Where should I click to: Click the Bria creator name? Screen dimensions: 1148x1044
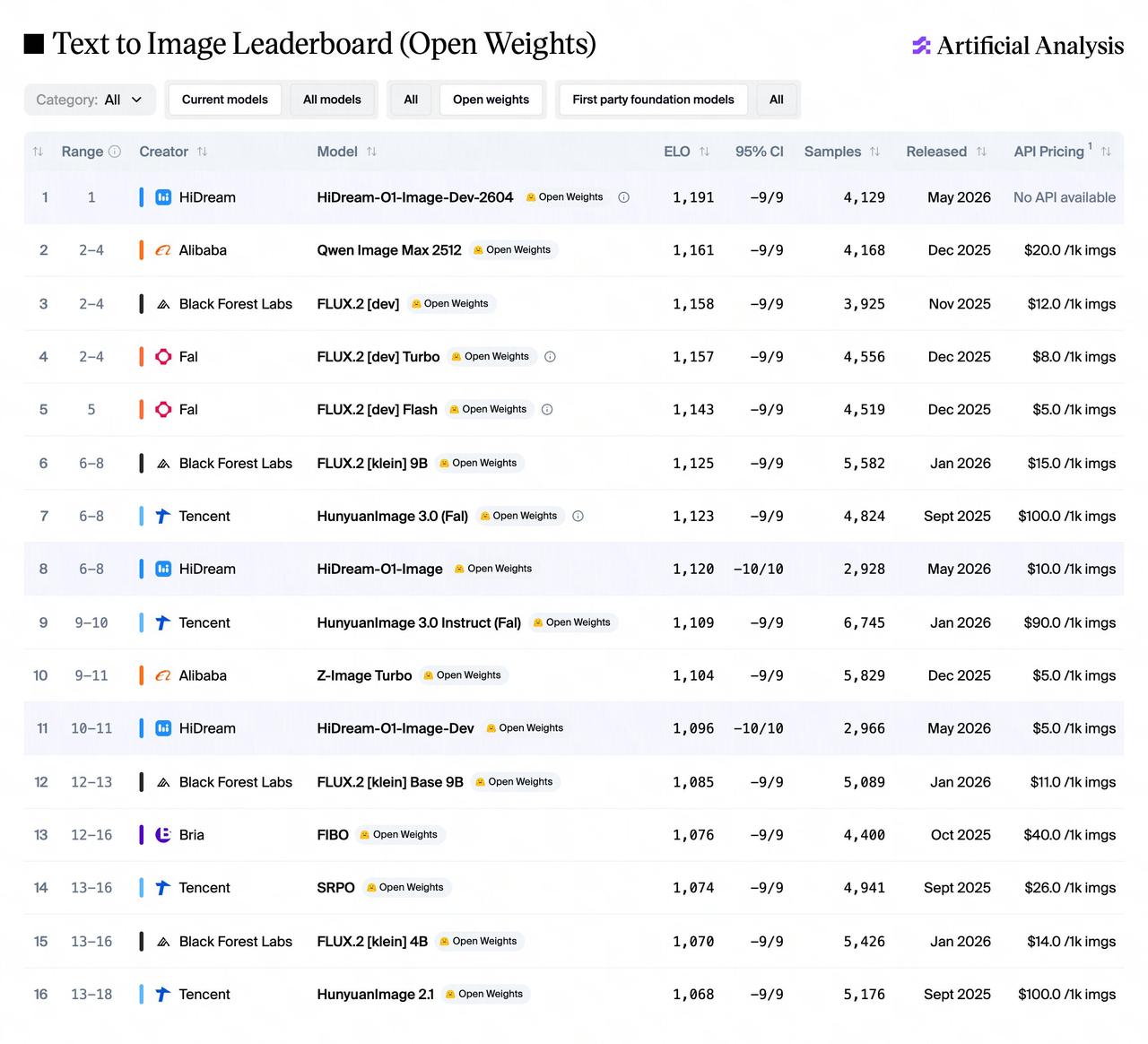(x=192, y=835)
